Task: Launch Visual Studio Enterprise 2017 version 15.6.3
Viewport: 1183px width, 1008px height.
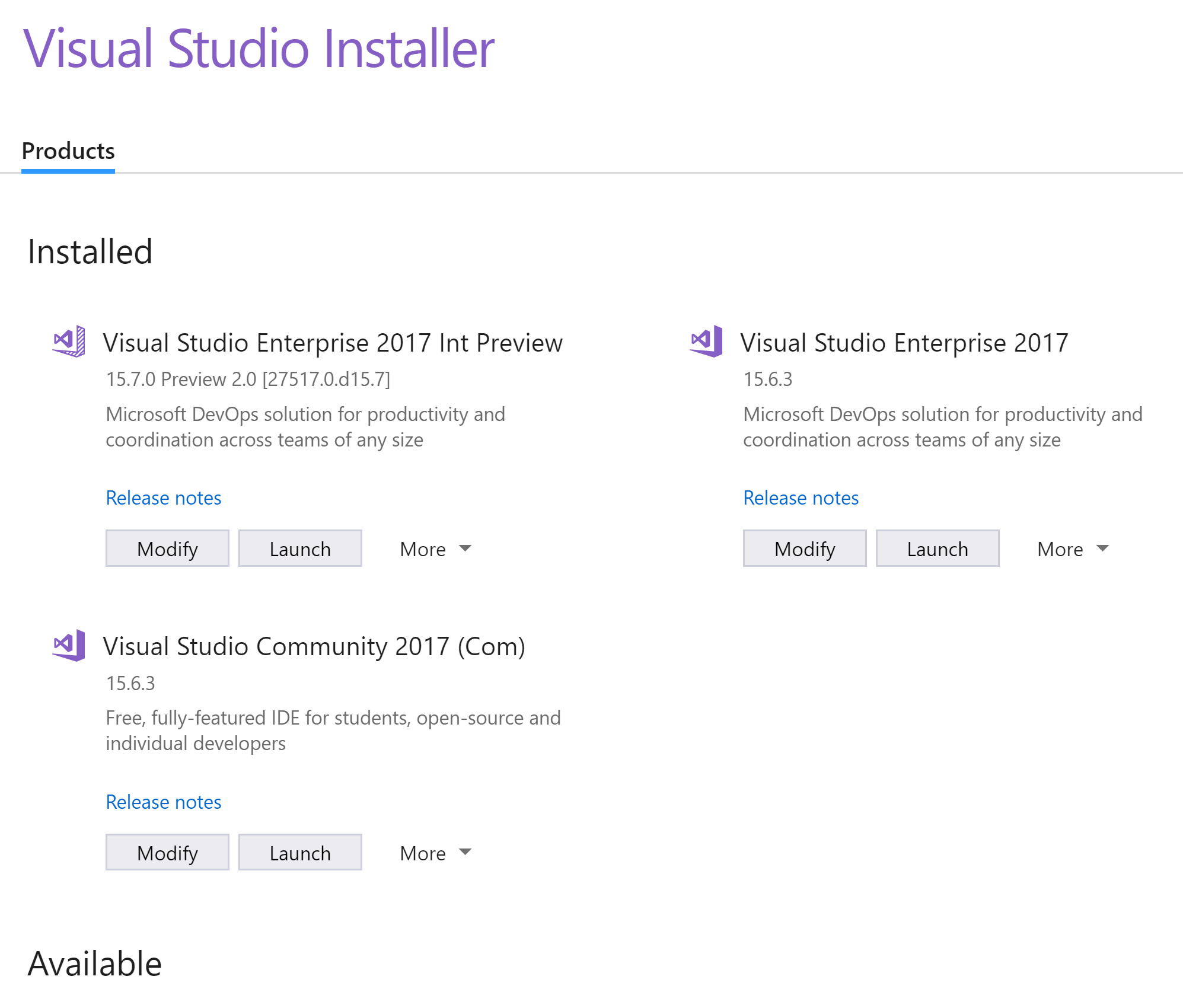Action: coord(938,548)
